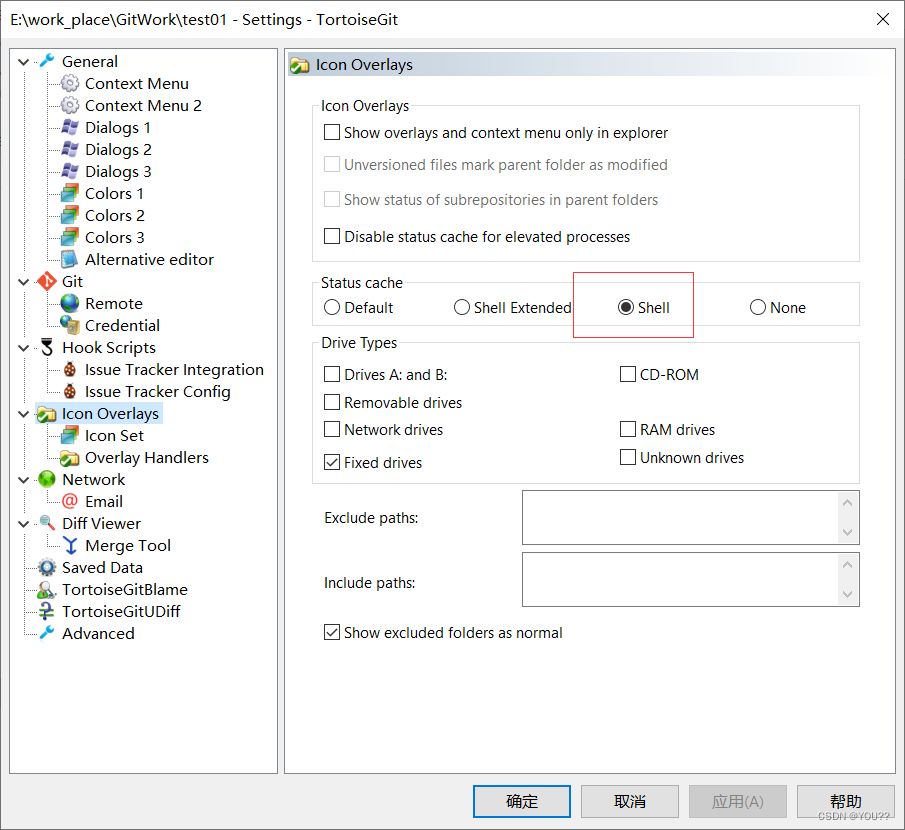
Task: Click the Dialogs 3 windows icon
Action: pyautogui.click(x=70, y=171)
